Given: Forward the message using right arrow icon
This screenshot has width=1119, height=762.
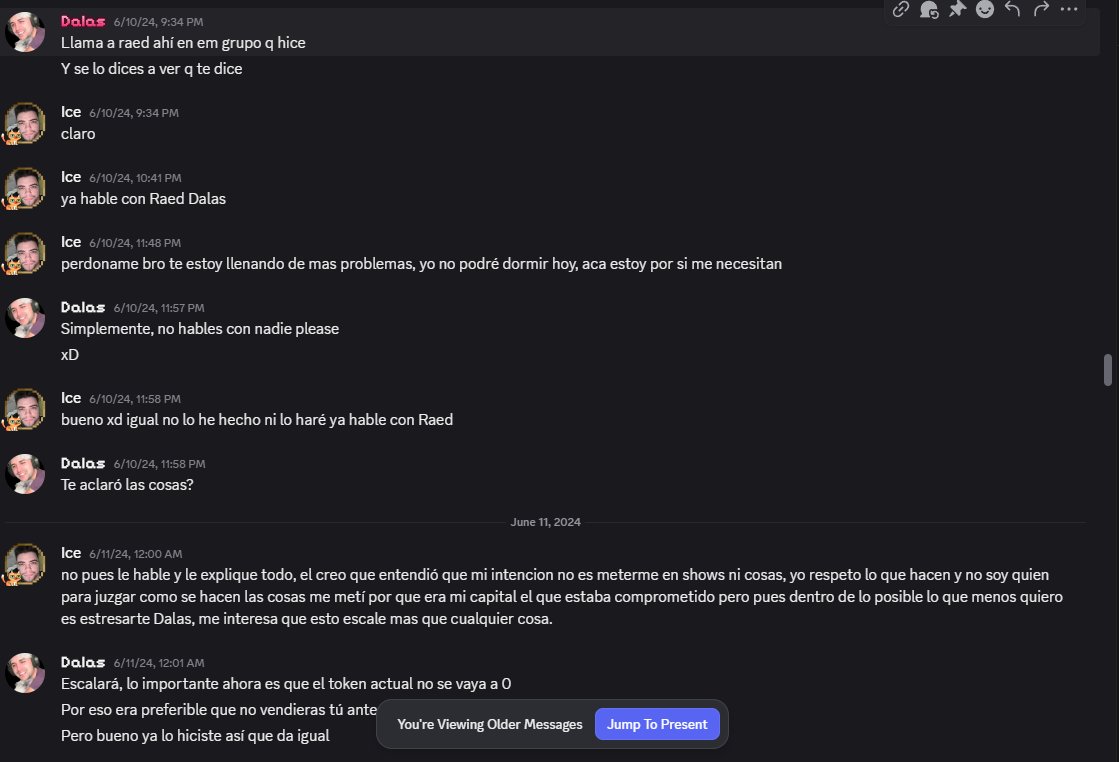Looking at the screenshot, I should (1041, 9).
